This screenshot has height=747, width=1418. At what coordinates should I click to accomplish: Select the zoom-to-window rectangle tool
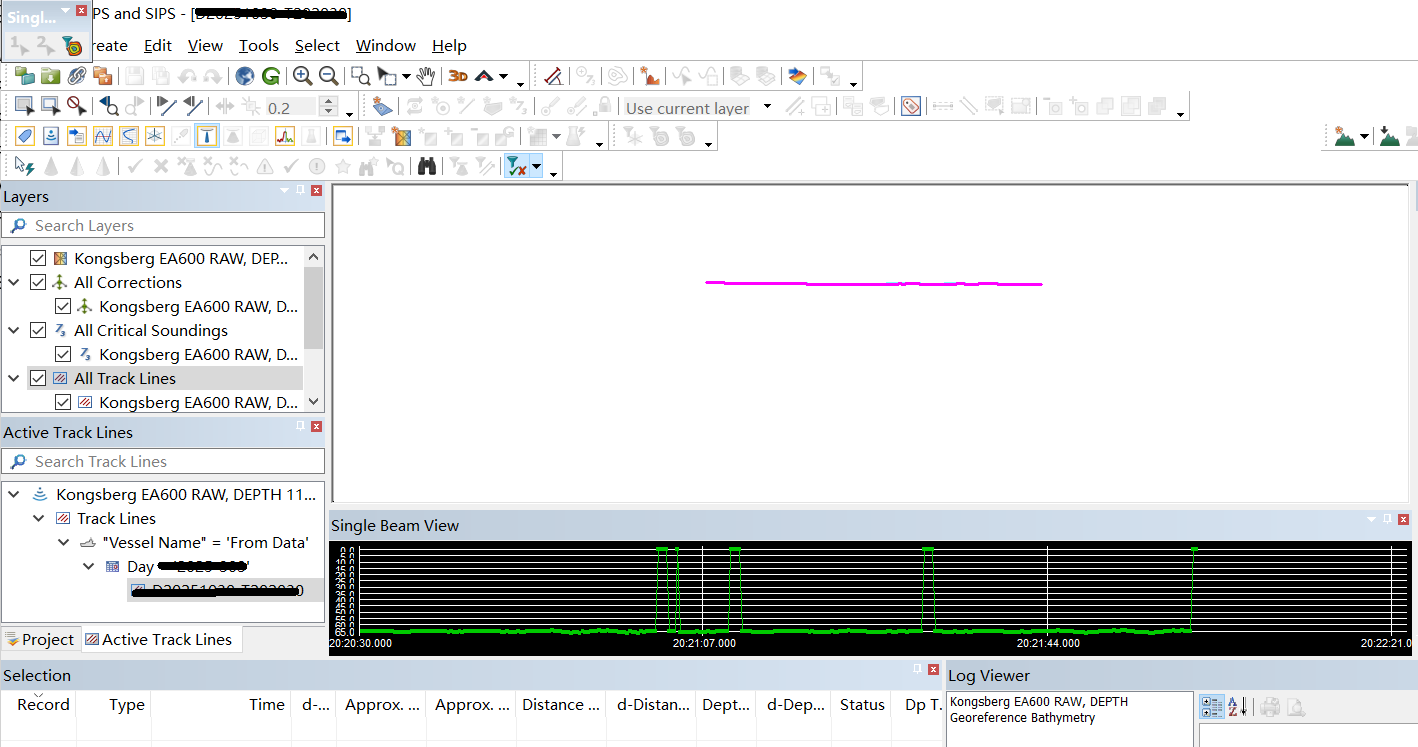click(360, 76)
